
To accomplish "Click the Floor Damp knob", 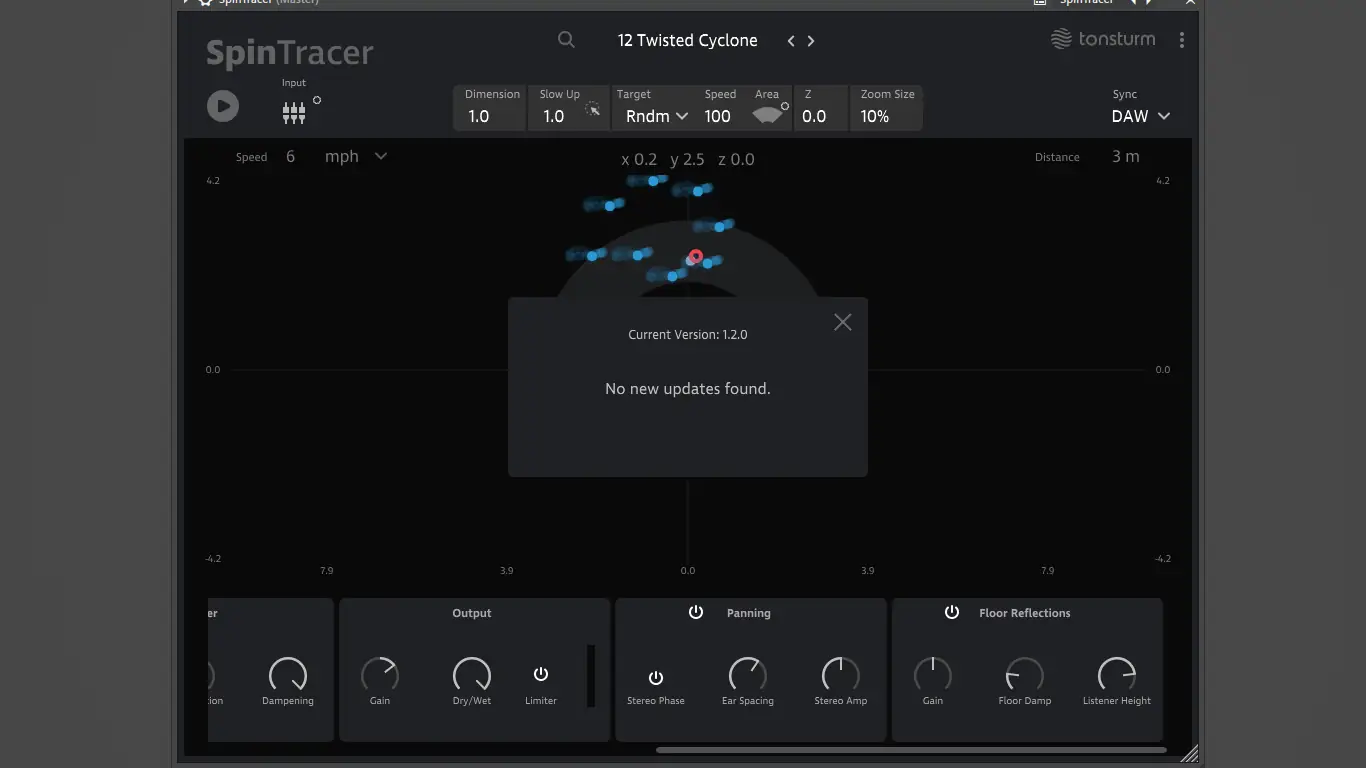I will 1025,675.
